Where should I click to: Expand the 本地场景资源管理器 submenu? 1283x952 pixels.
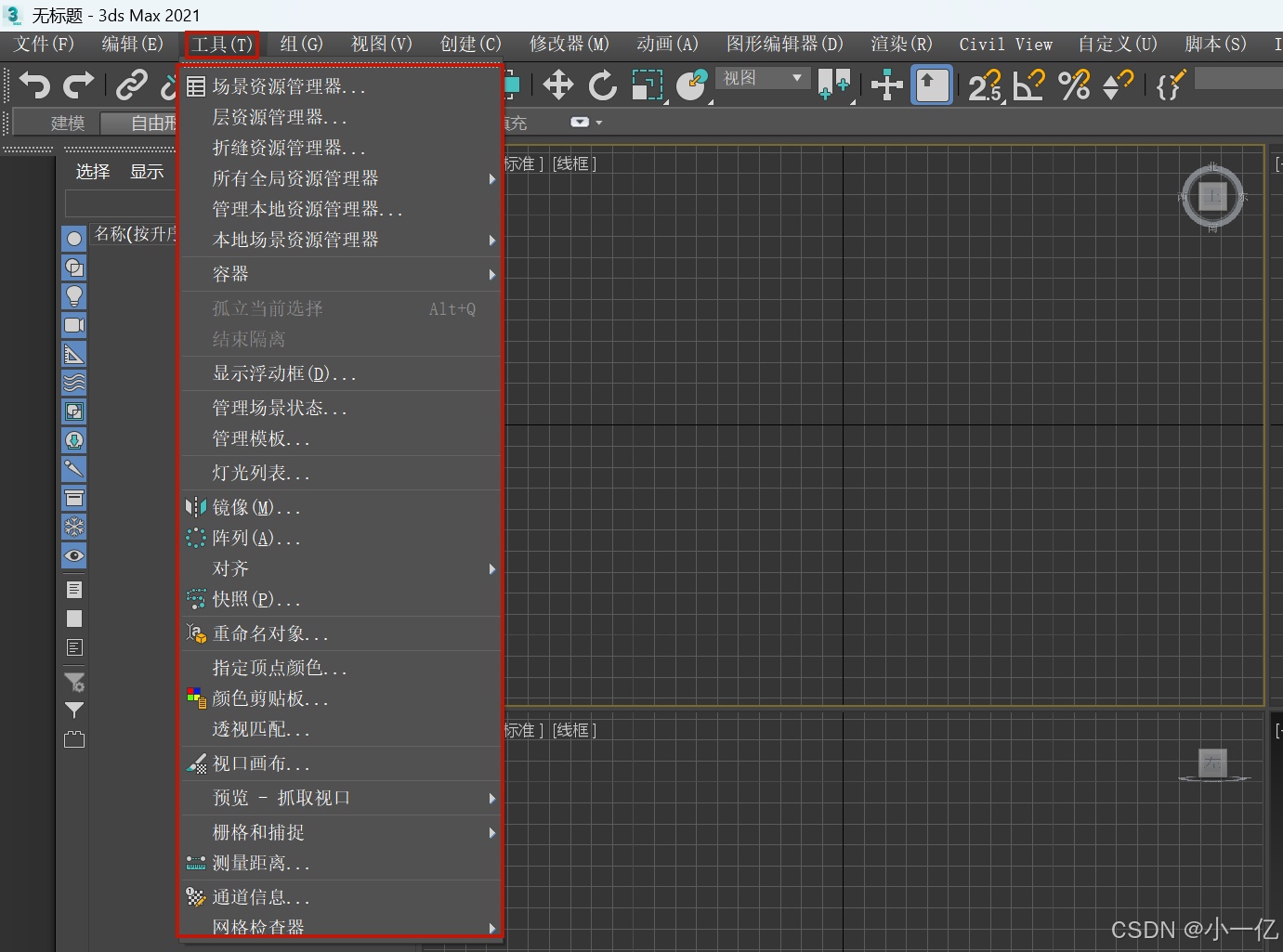pyautogui.click(x=341, y=240)
